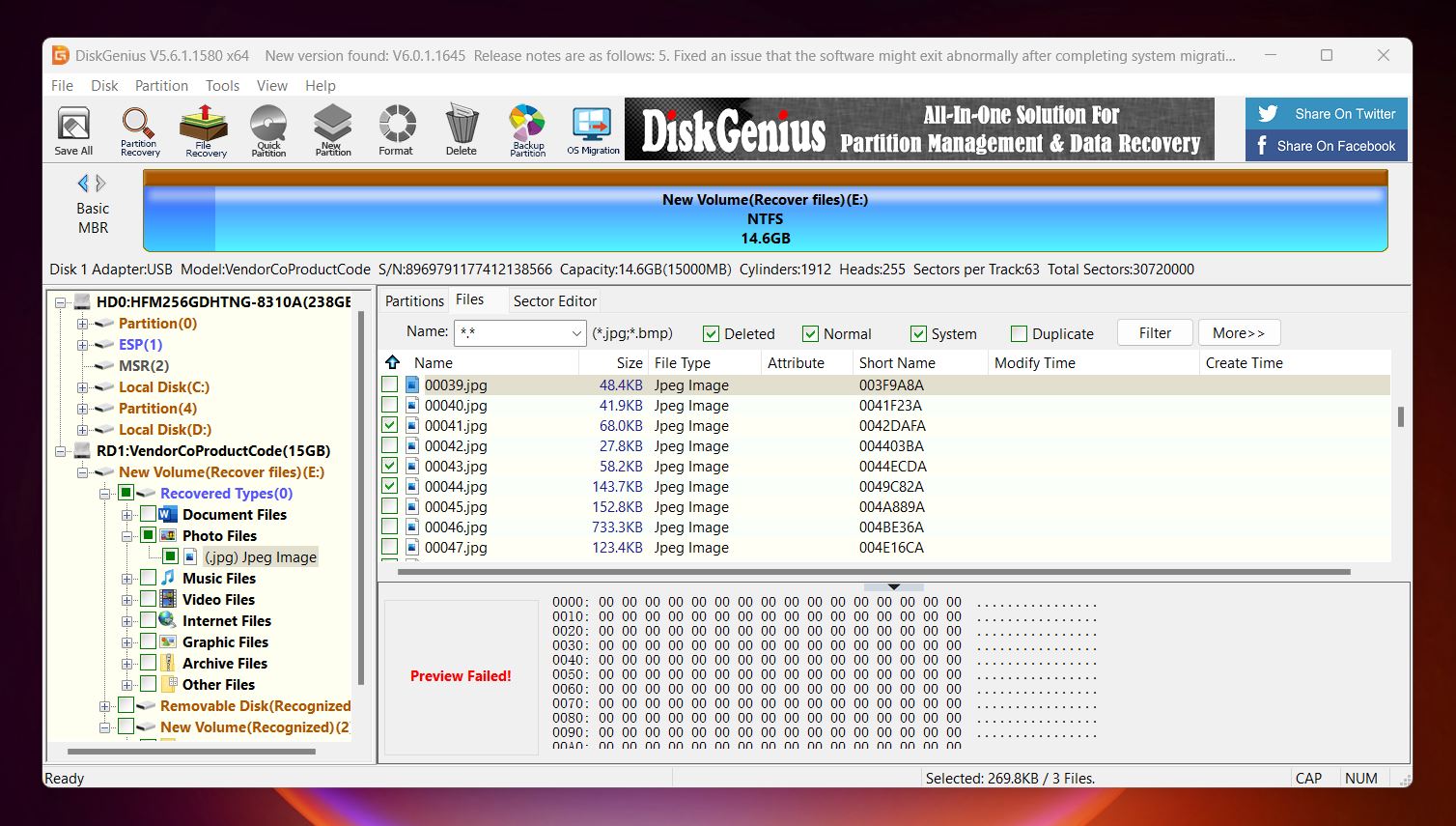
Task: Switch to the Partitions tab
Action: [414, 300]
